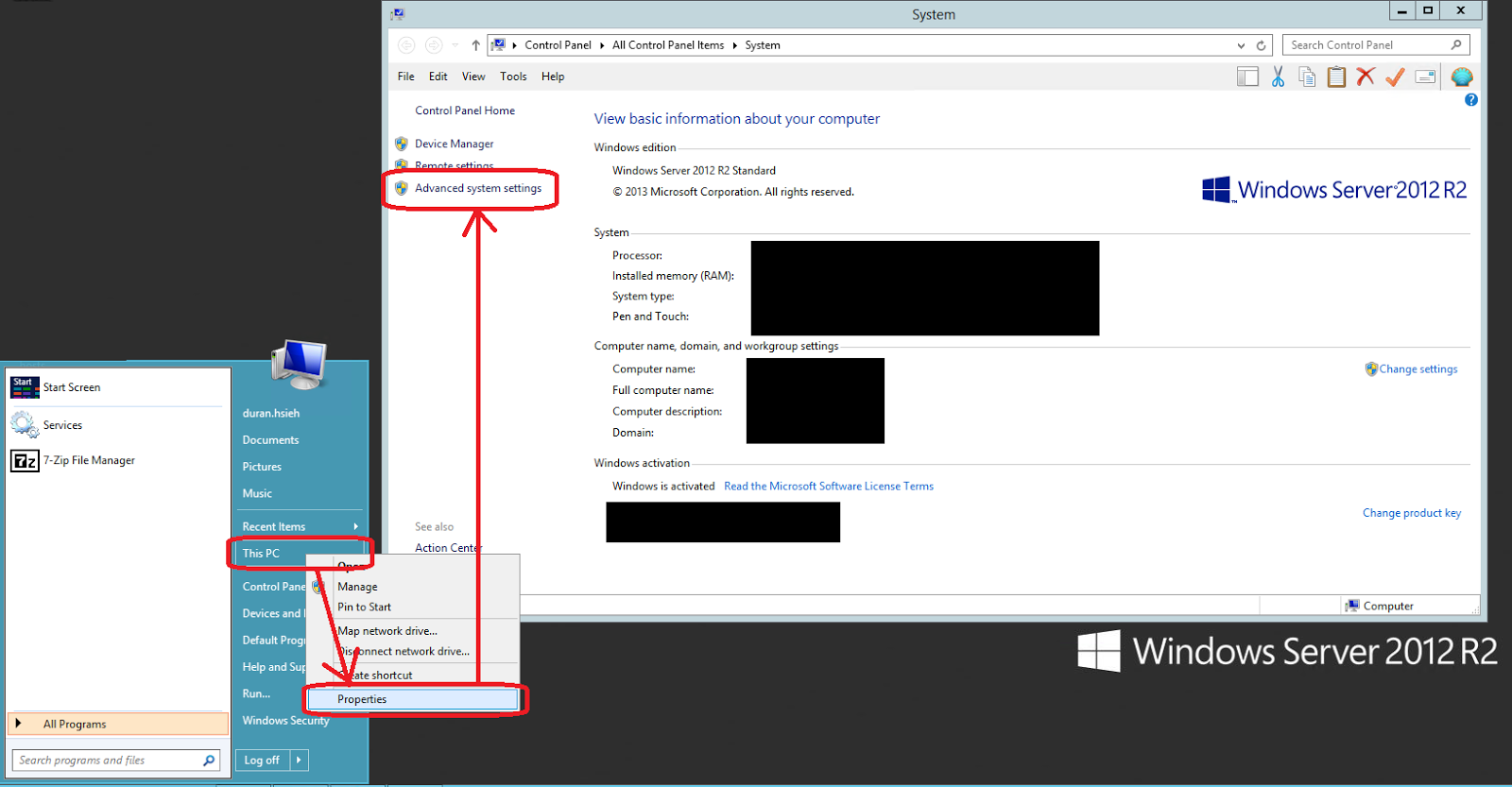This screenshot has height=787, width=1512.
Task: Expand the Recent Items submenu arrow
Action: click(356, 526)
